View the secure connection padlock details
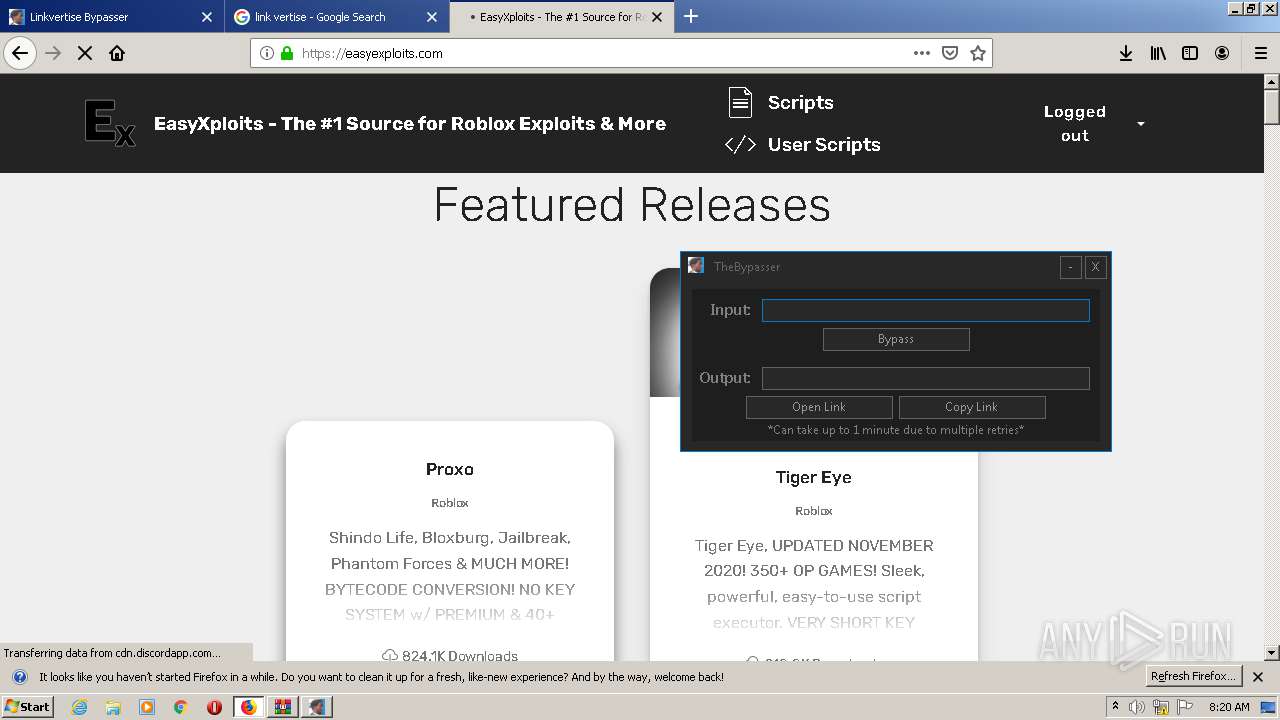This screenshot has height=720, width=1280. coord(287,53)
